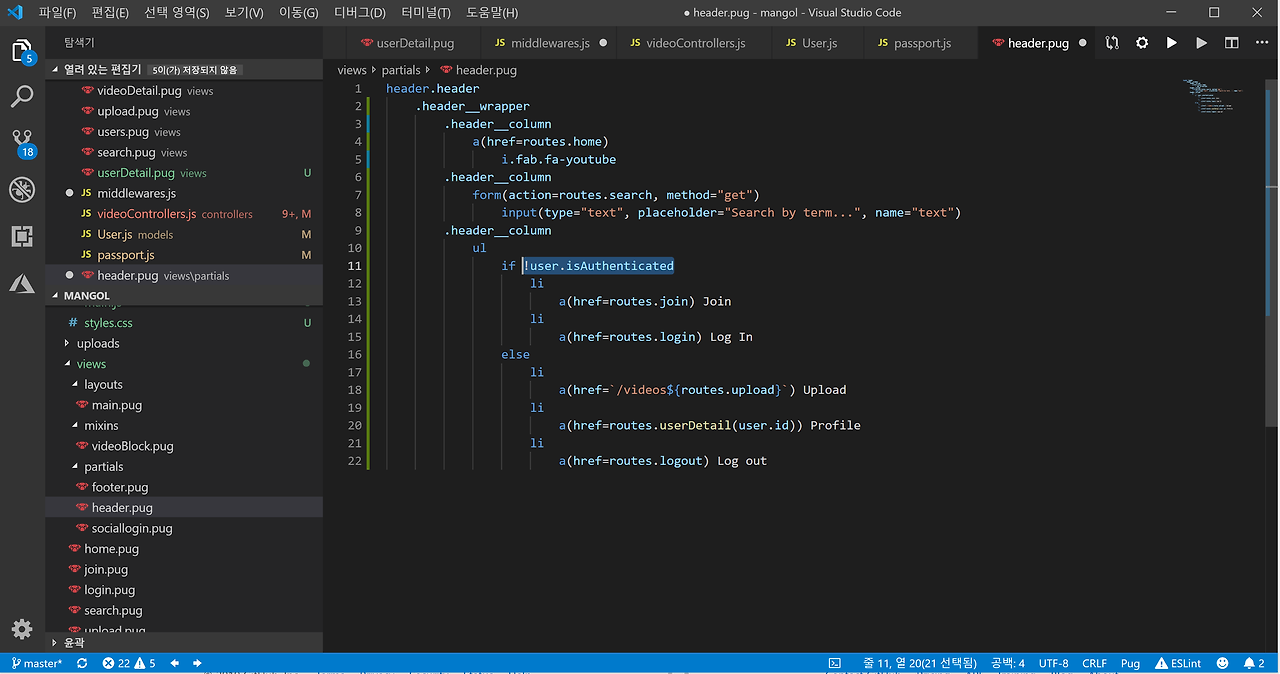This screenshot has height=674, width=1280.
Task: Open the Search view in activity bar
Action: click(22, 97)
